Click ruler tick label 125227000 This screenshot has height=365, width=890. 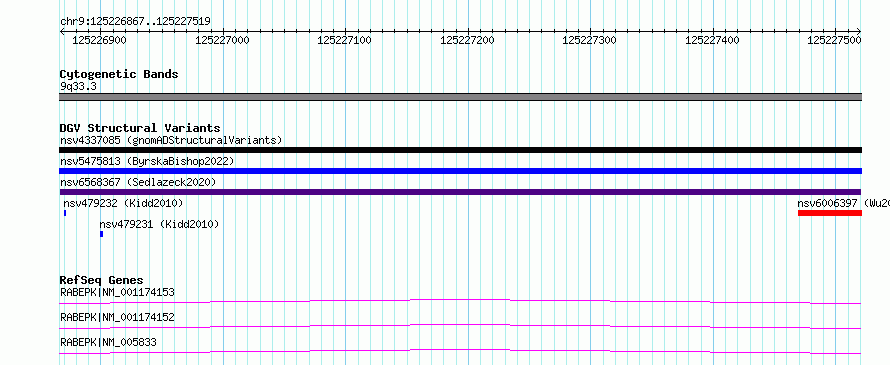pos(222,40)
